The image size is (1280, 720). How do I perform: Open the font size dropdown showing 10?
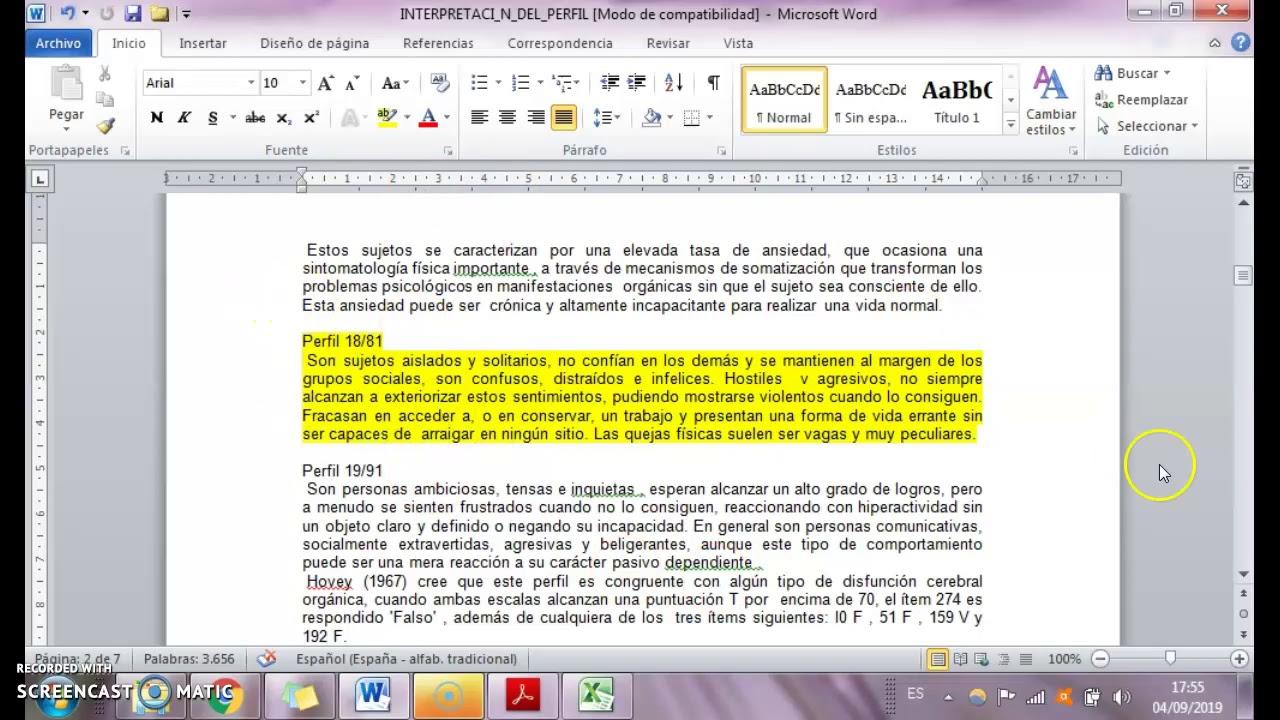(302, 83)
